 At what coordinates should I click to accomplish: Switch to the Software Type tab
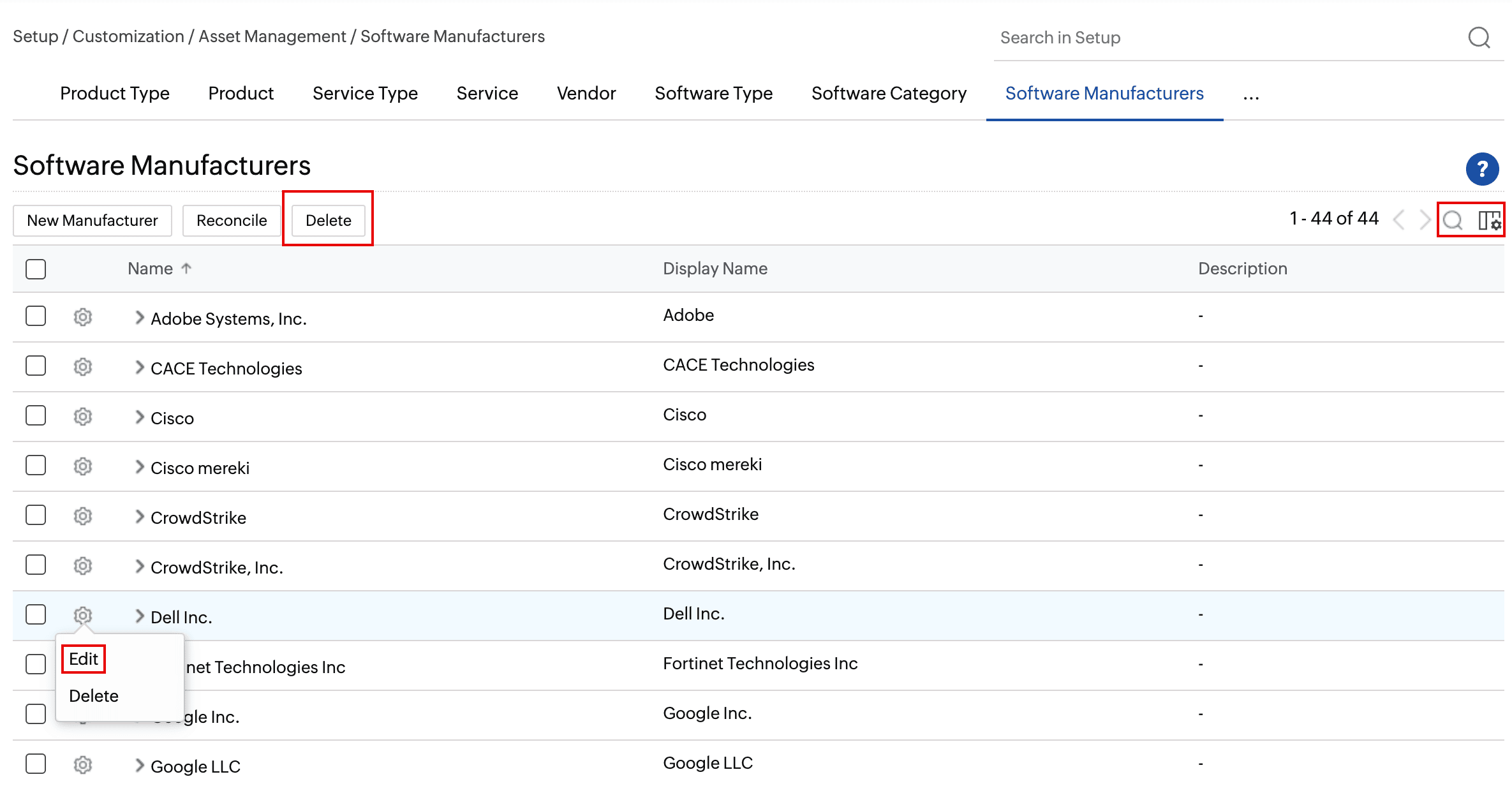pos(713,93)
